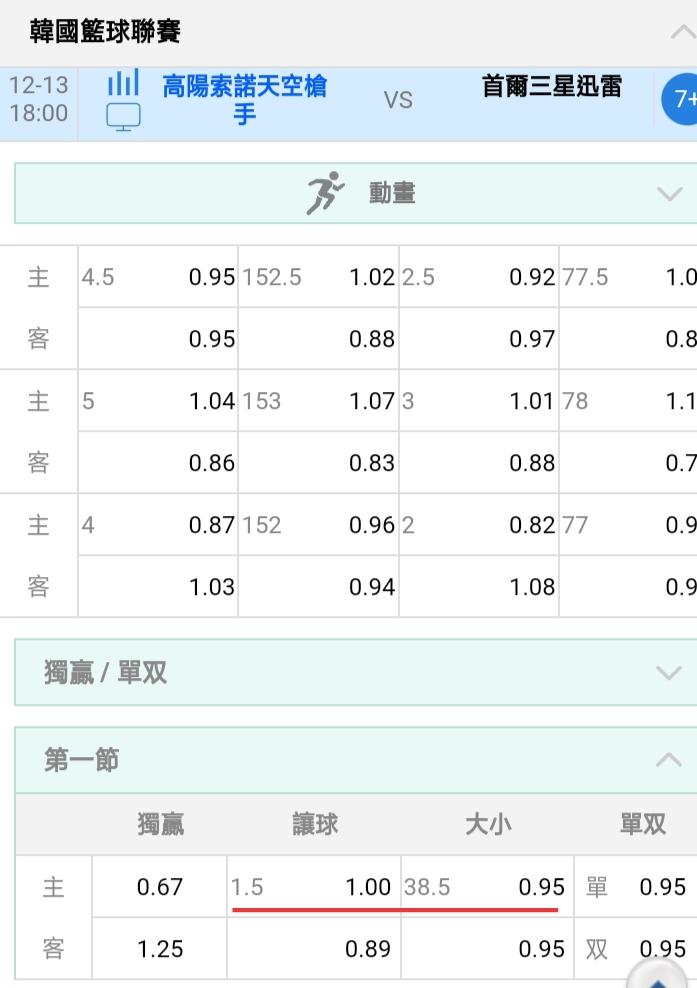
Task: Tap the 獨贏 / 單双 section title
Action: tap(105, 672)
